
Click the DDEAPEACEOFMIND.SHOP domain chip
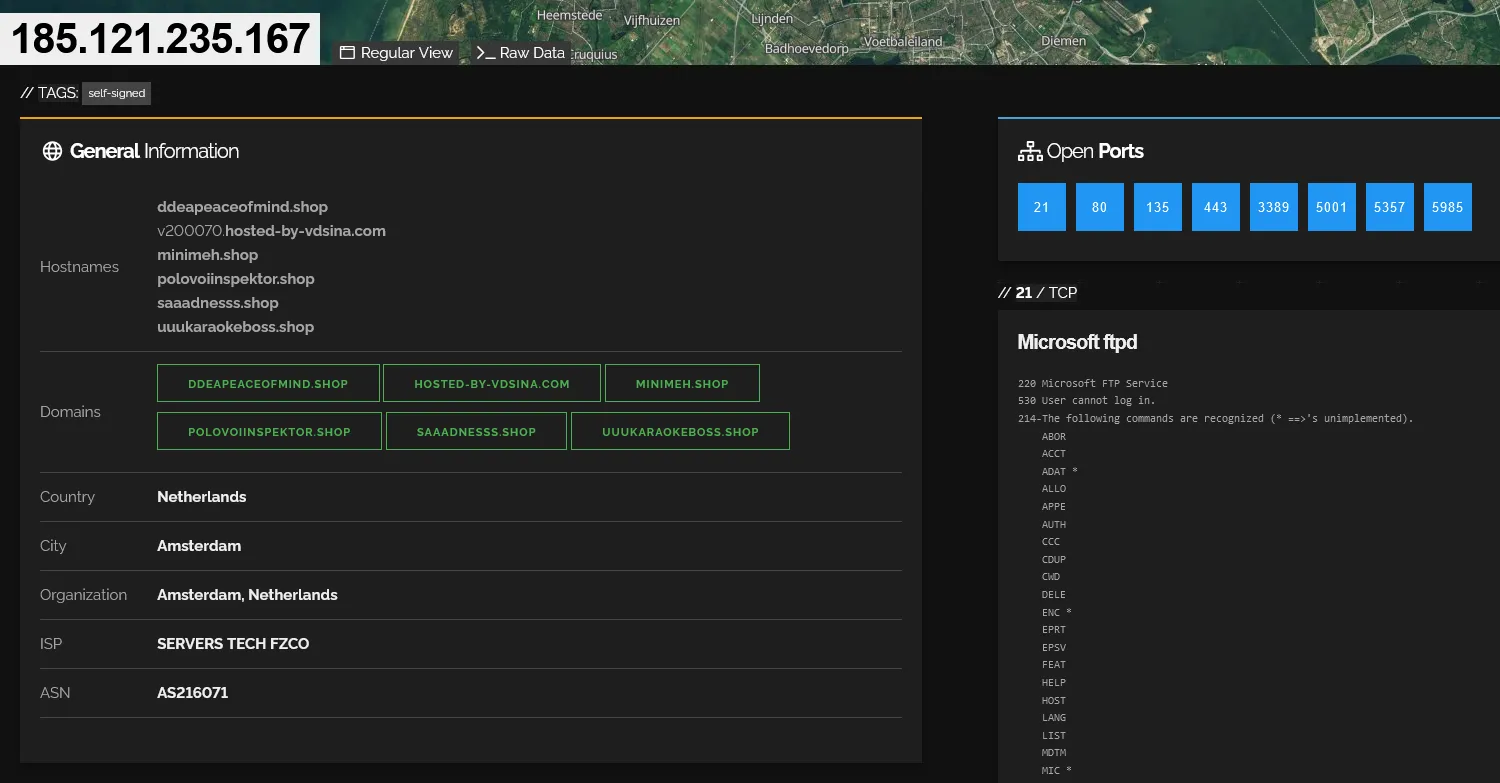(268, 382)
